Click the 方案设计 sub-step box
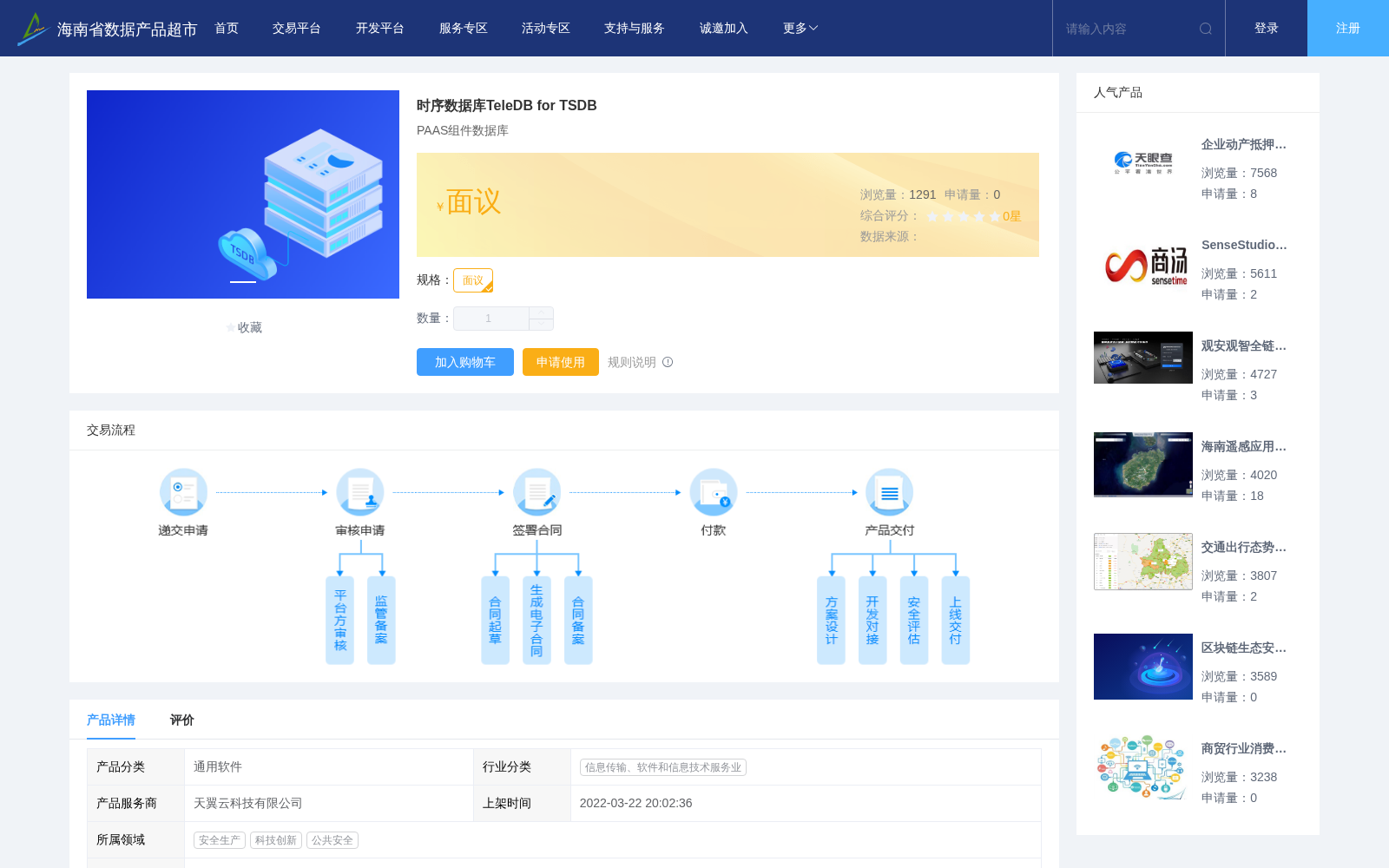This screenshot has width=1389, height=868. [831, 621]
